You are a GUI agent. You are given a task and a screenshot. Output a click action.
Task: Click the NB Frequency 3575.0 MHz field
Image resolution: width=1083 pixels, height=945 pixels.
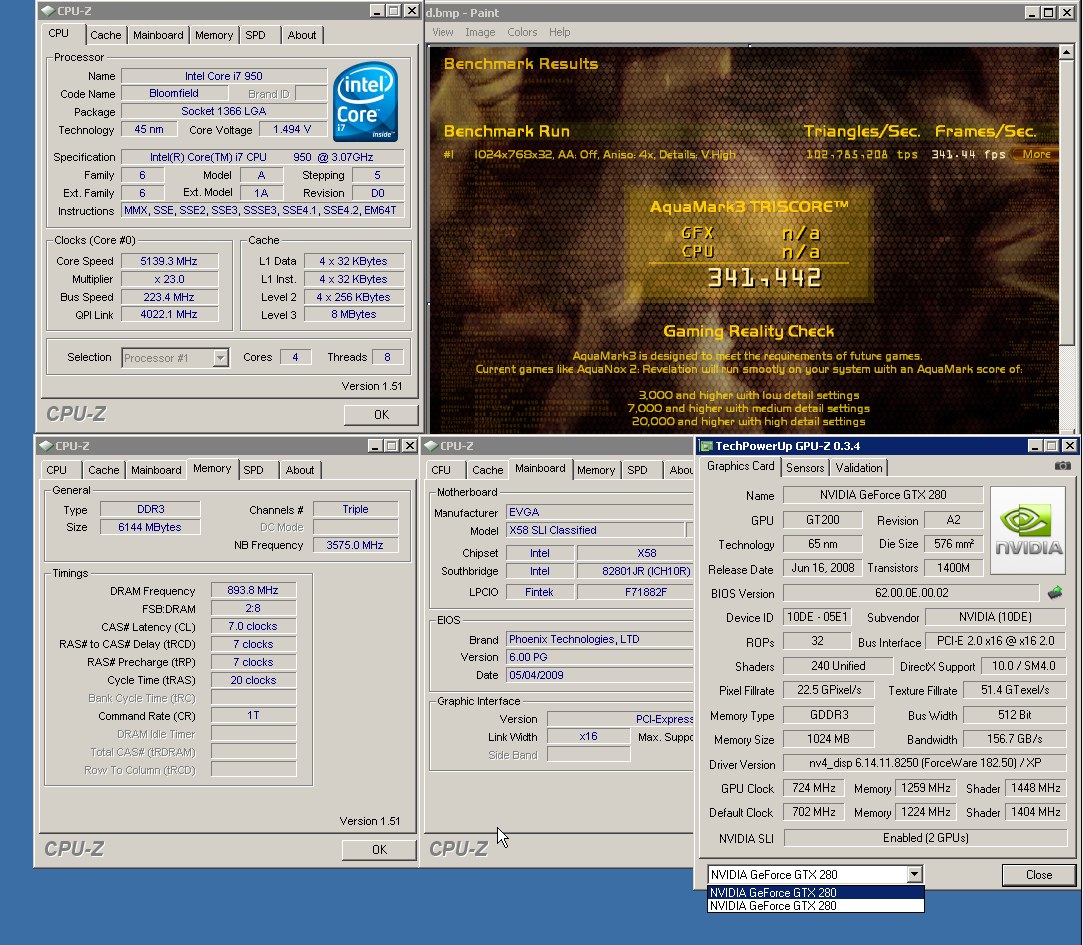(355, 545)
